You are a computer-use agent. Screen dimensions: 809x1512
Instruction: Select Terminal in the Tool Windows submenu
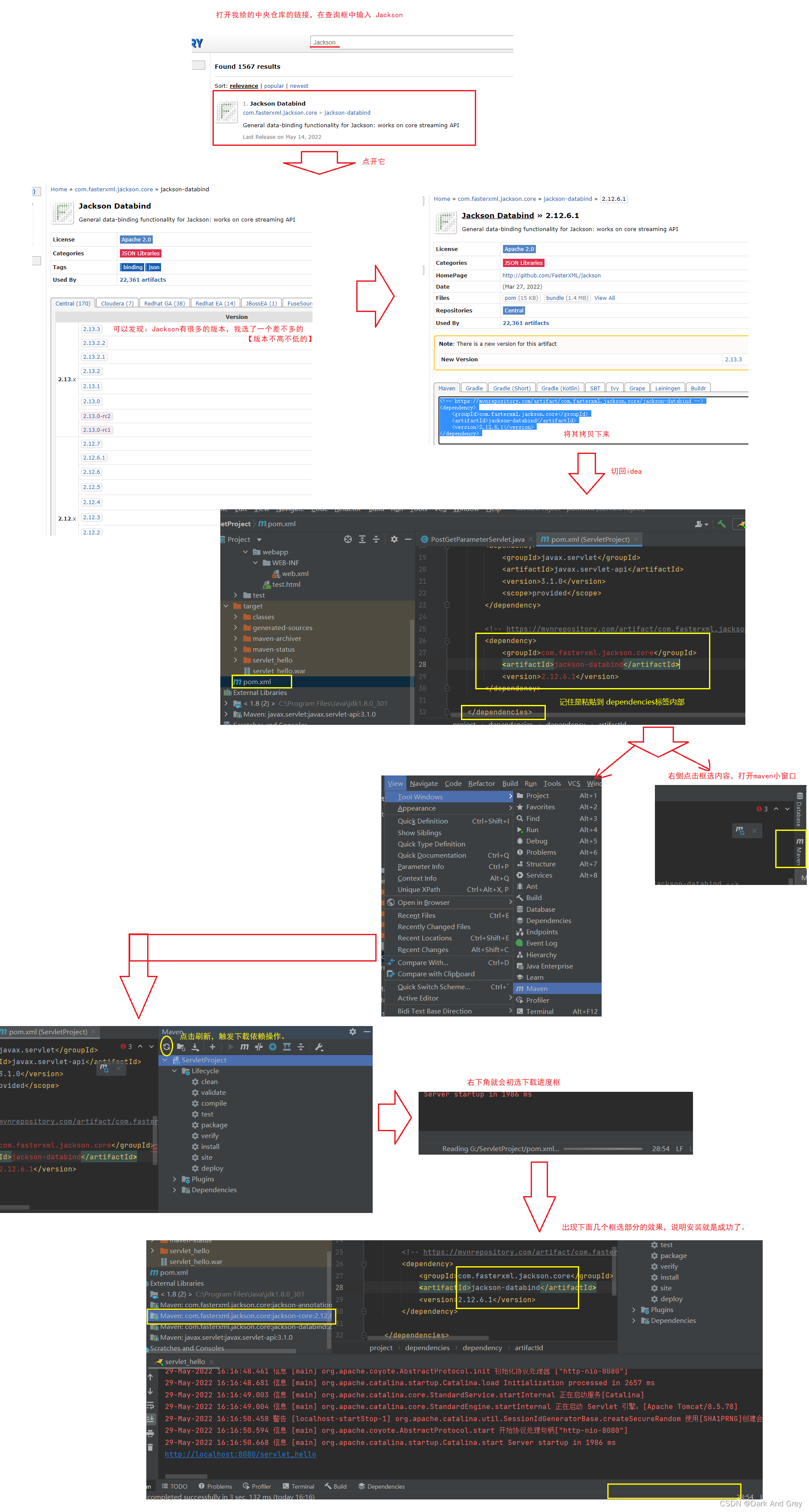point(558,1011)
